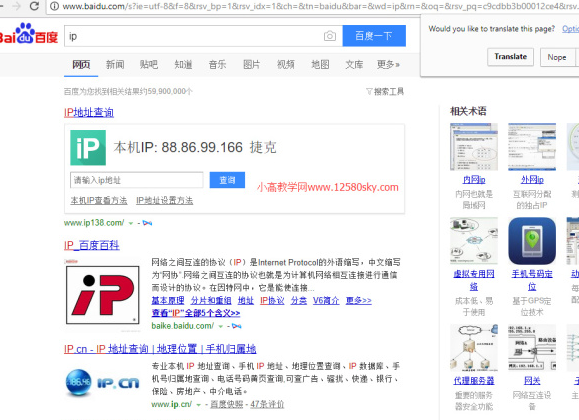
Task: Open the 内网ip related term thumbnail
Action: (474, 147)
